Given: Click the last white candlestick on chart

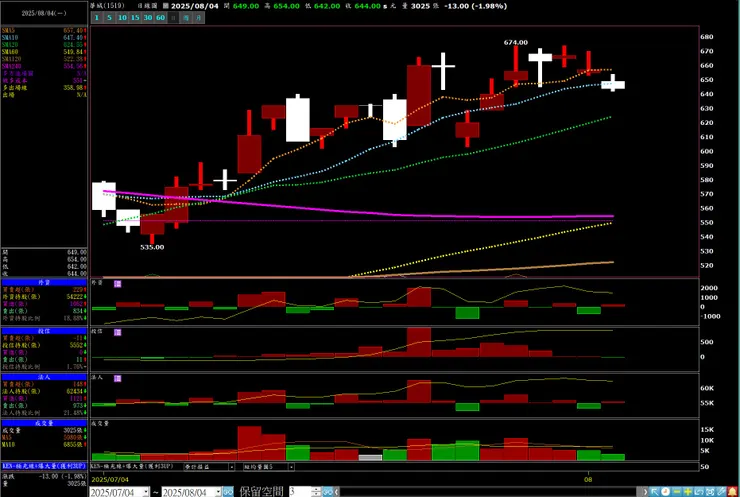Looking at the screenshot, I should point(613,84).
